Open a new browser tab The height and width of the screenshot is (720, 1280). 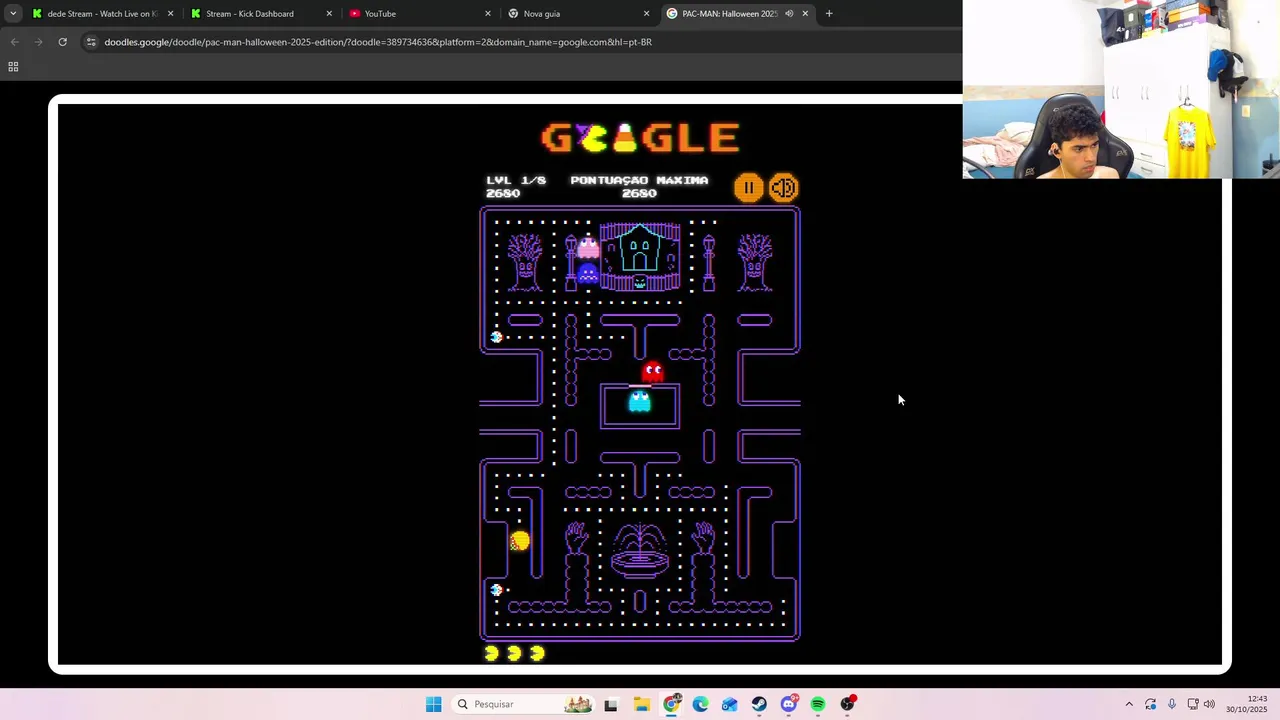coord(829,14)
